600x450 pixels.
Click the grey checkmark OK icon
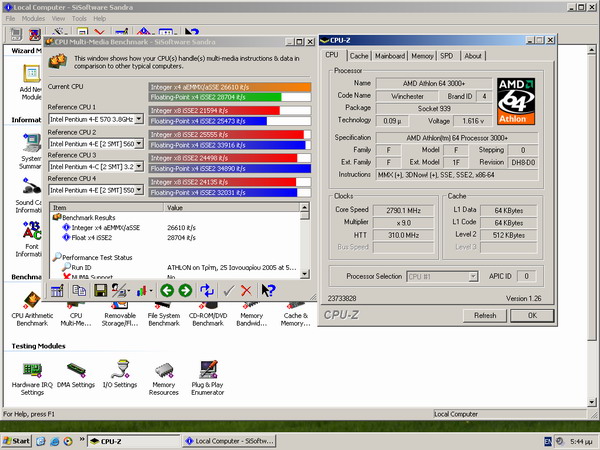[x=228, y=291]
